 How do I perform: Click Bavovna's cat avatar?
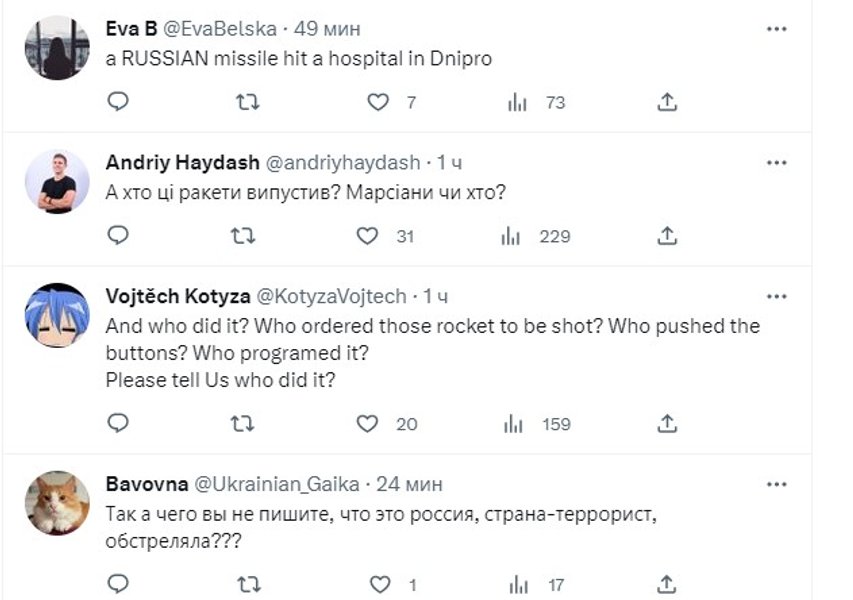57,503
